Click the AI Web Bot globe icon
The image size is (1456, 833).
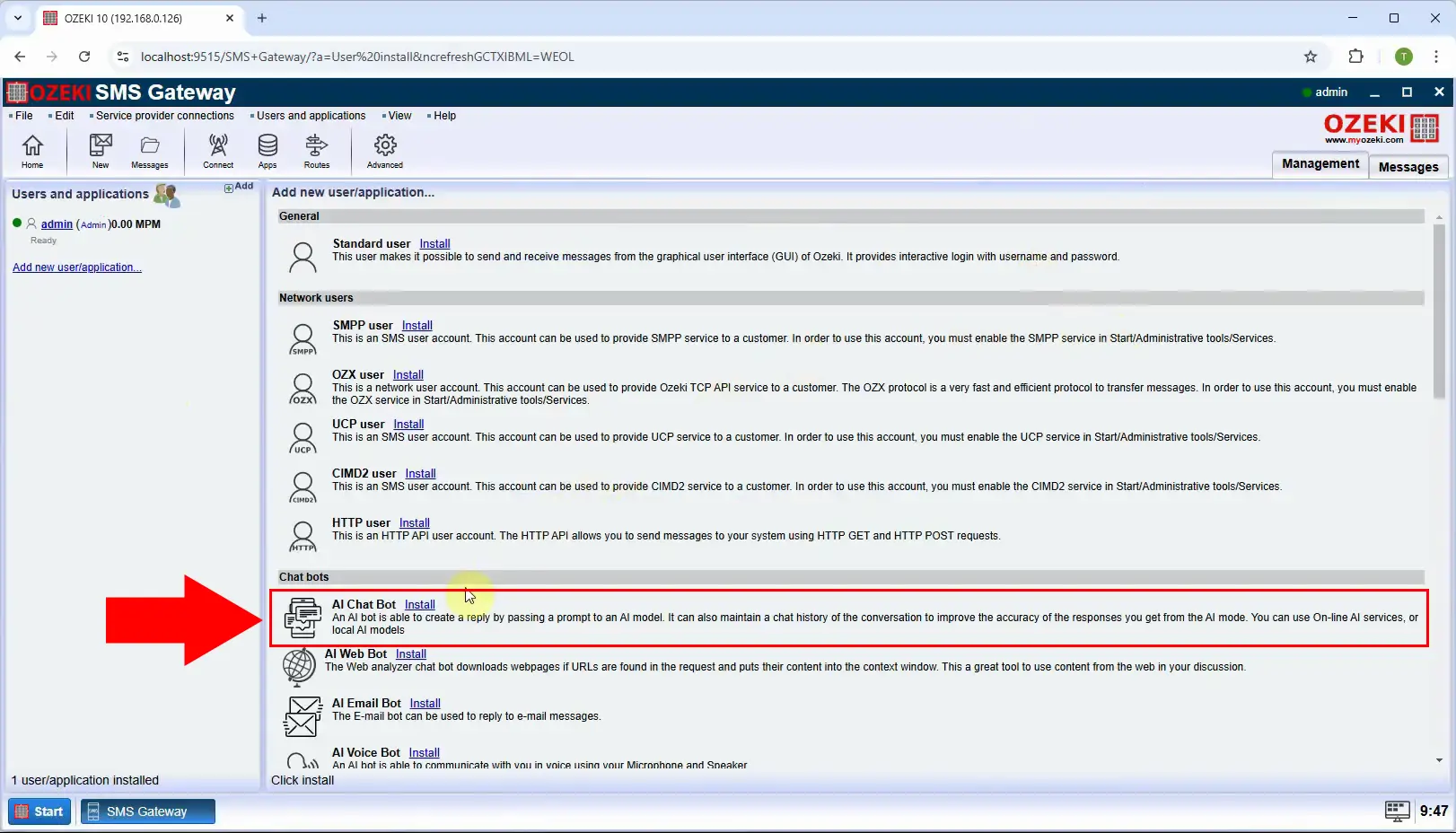pyautogui.click(x=299, y=666)
